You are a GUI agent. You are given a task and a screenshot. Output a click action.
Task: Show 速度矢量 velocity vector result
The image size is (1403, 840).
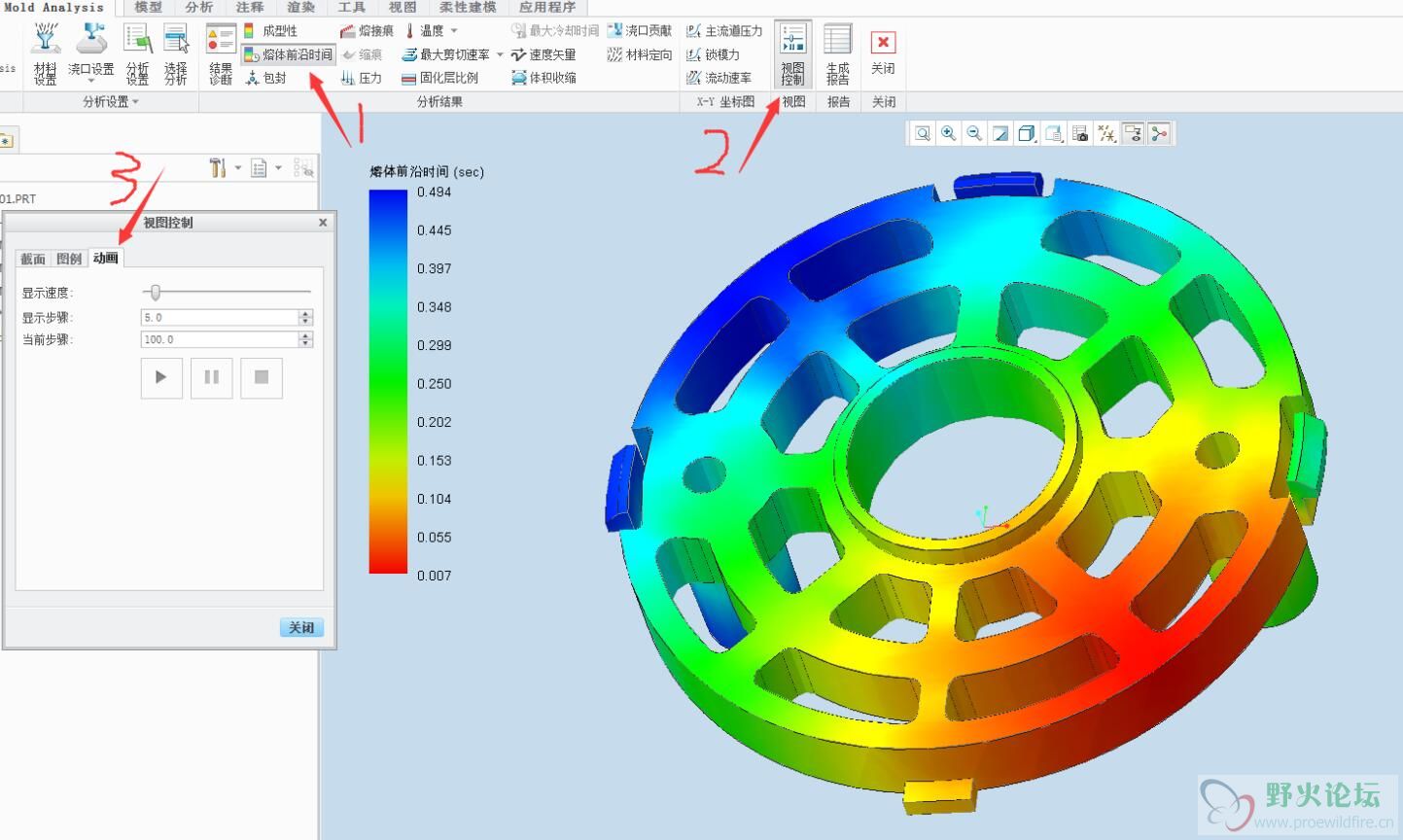click(544, 54)
